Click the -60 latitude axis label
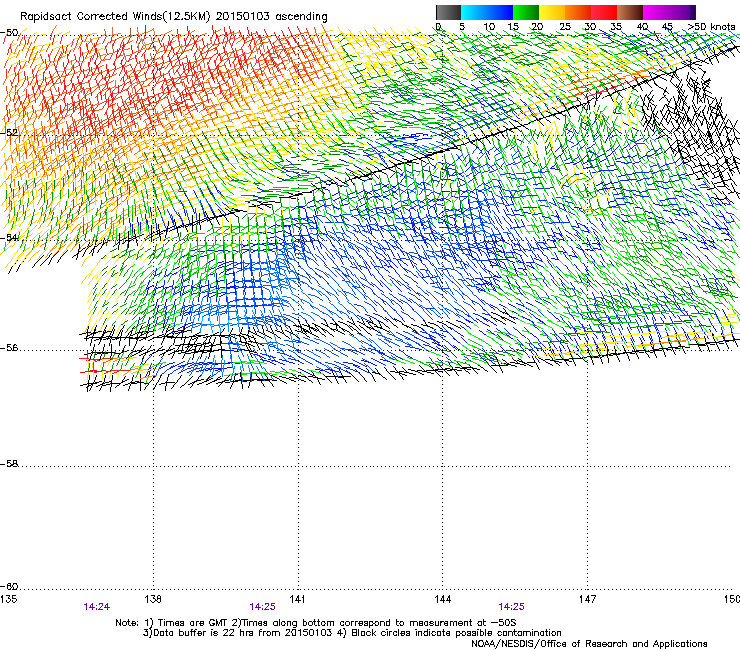The height and width of the screenshot is (650, 740). tap(9, 586)
